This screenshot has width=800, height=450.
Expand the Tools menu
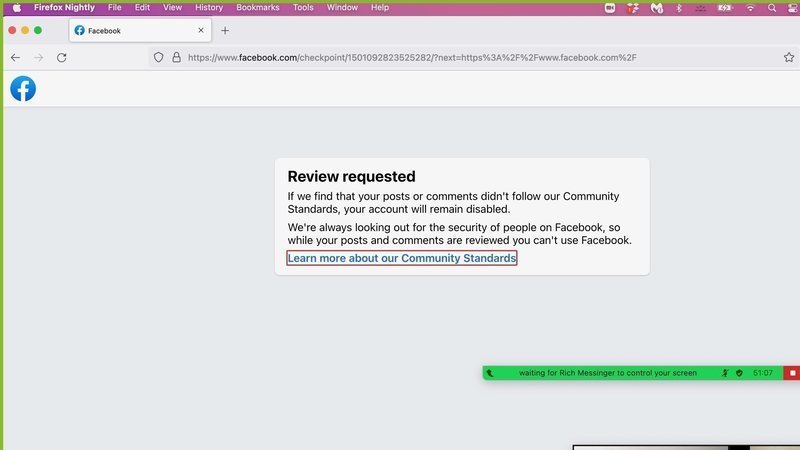coord(303,7)
